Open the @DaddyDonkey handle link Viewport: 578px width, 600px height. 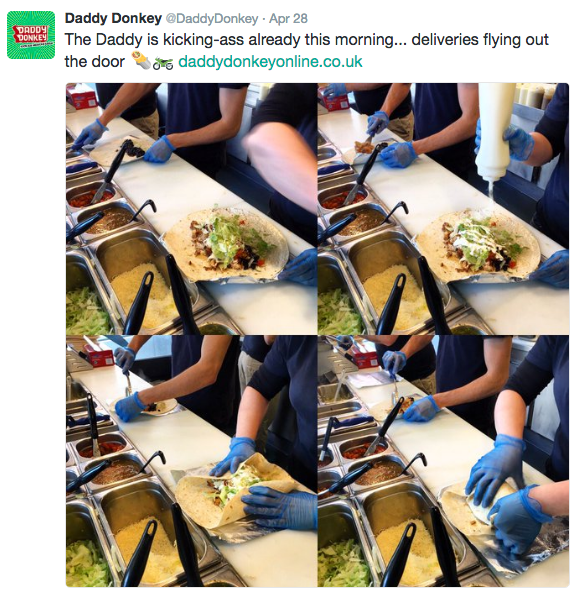(x=212, y=18)
